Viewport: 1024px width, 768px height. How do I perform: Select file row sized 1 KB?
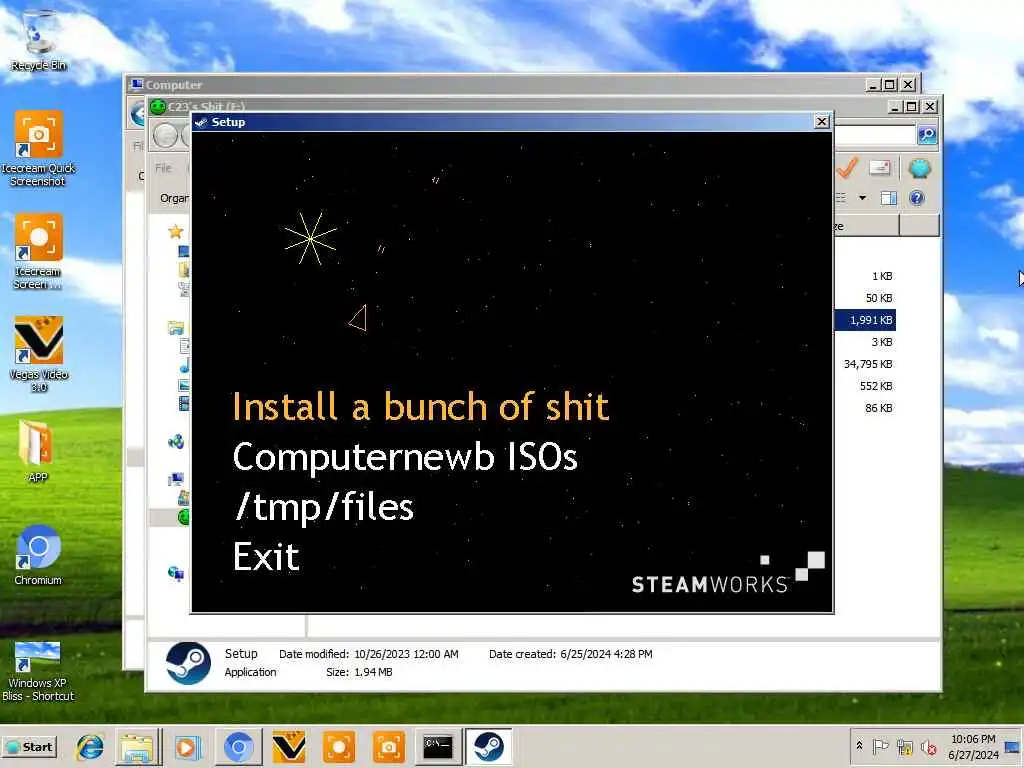(882, 276)
